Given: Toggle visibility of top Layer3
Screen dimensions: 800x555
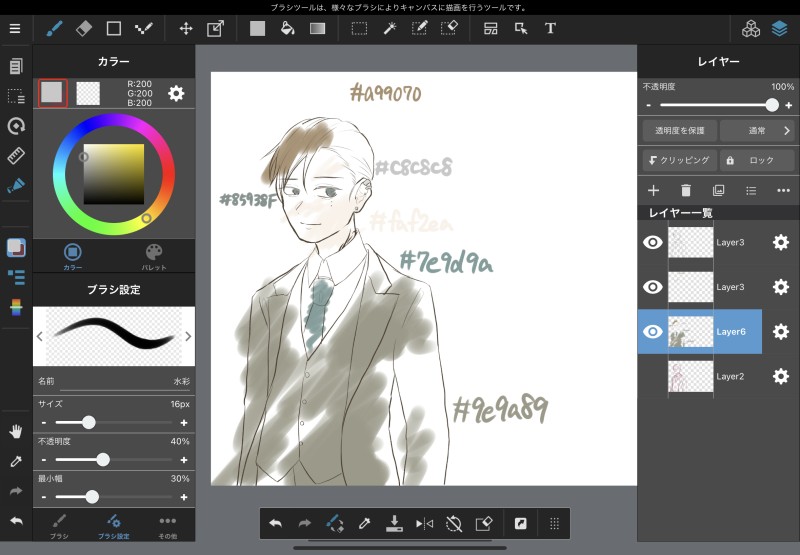Looking at the screenshot, I should click(x=653, y=242).
